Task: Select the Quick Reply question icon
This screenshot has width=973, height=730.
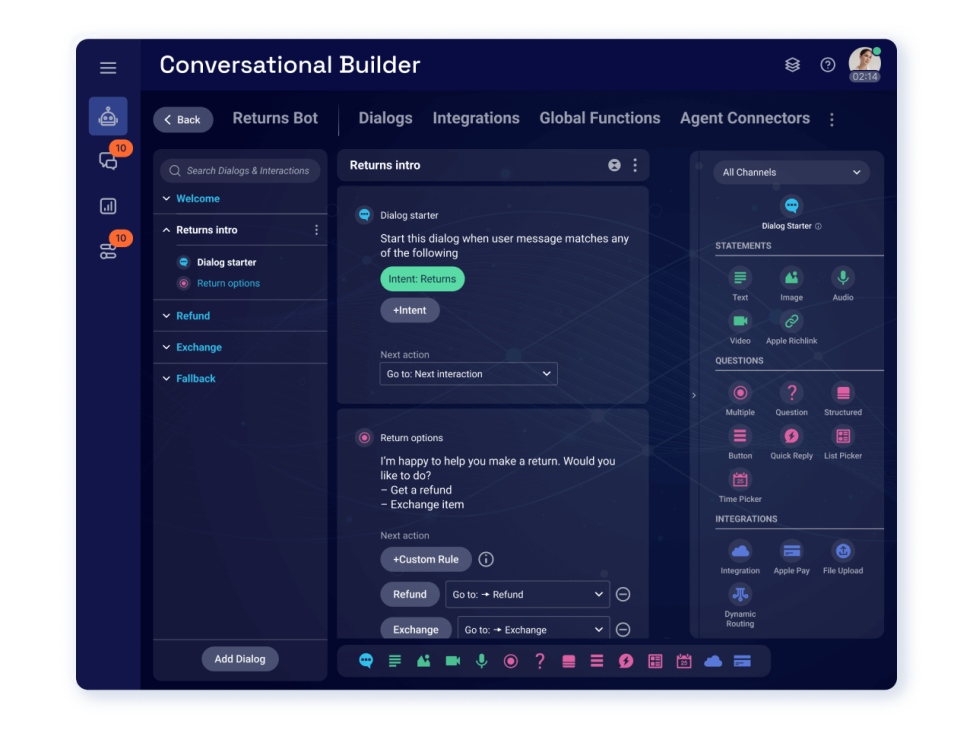Action: [791, 438]
